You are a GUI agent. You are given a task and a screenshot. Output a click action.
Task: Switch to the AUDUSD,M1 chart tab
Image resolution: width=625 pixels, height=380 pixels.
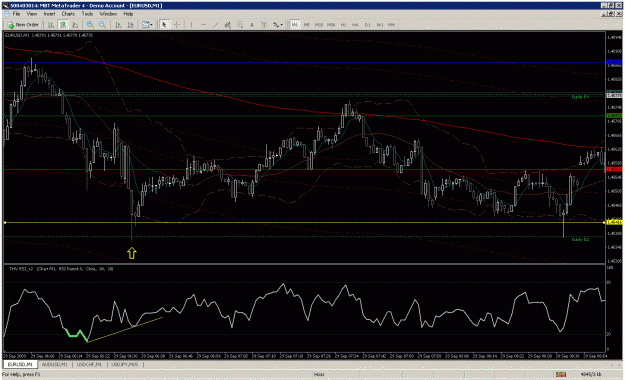(x=55, y=364)
